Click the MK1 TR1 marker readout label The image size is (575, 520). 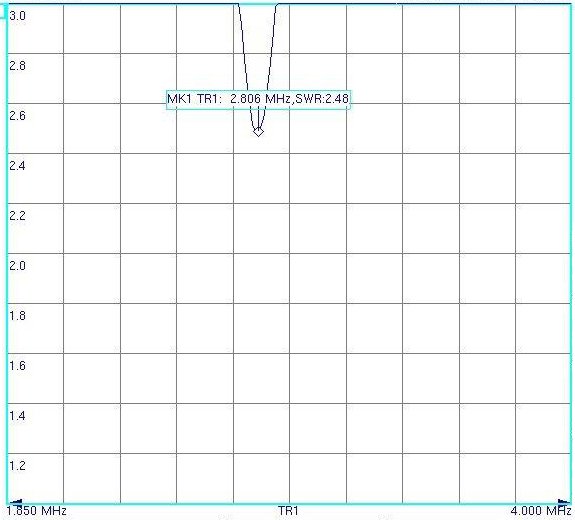coord(258,99)
